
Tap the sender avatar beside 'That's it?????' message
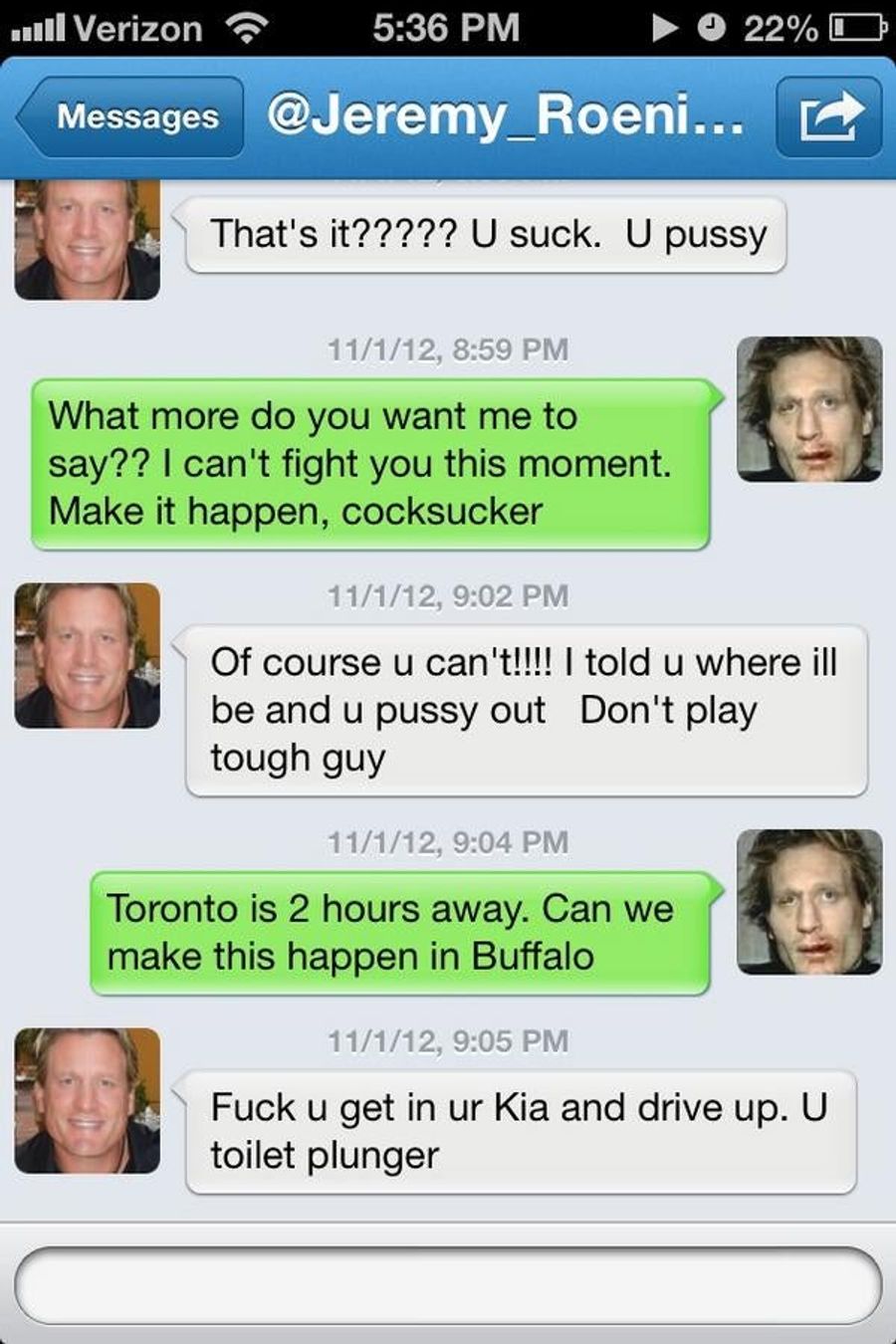click(88, 240)
